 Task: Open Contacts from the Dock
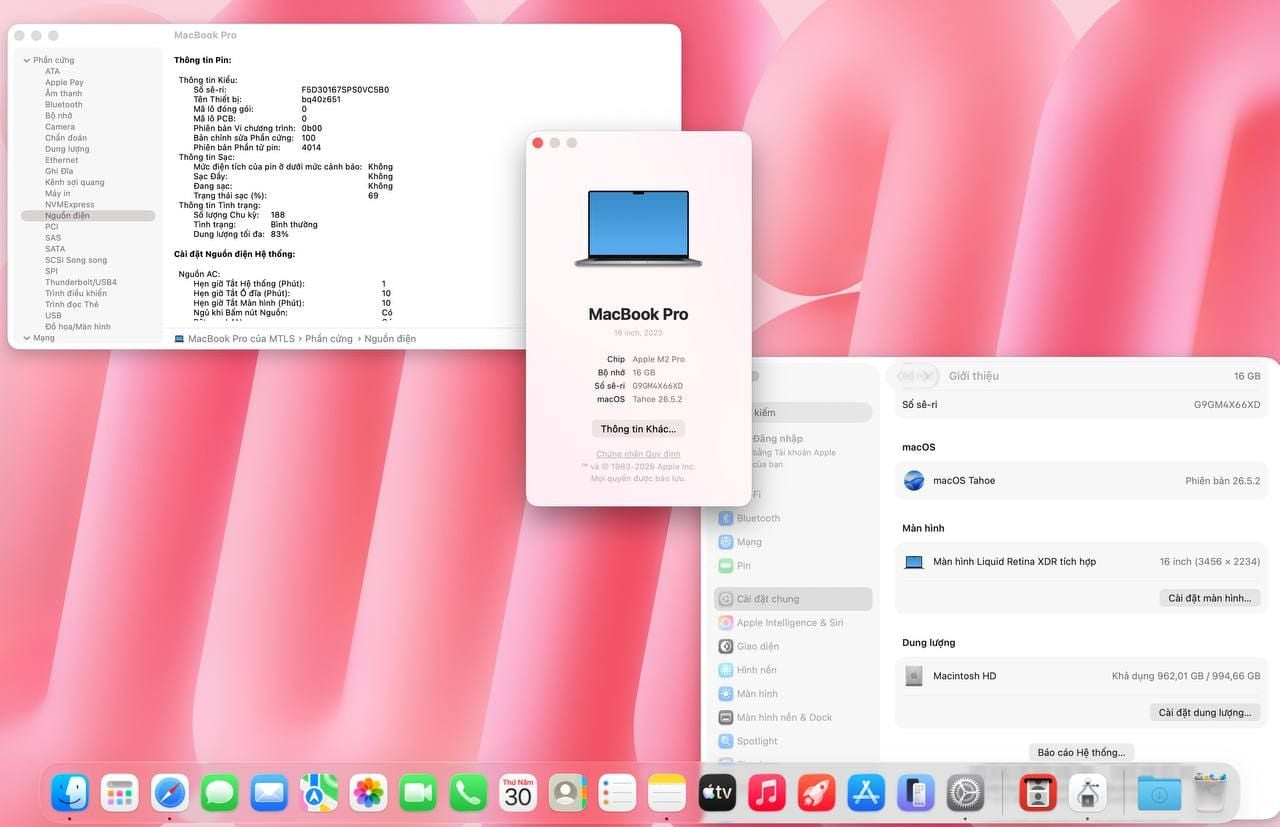[568, 793]
